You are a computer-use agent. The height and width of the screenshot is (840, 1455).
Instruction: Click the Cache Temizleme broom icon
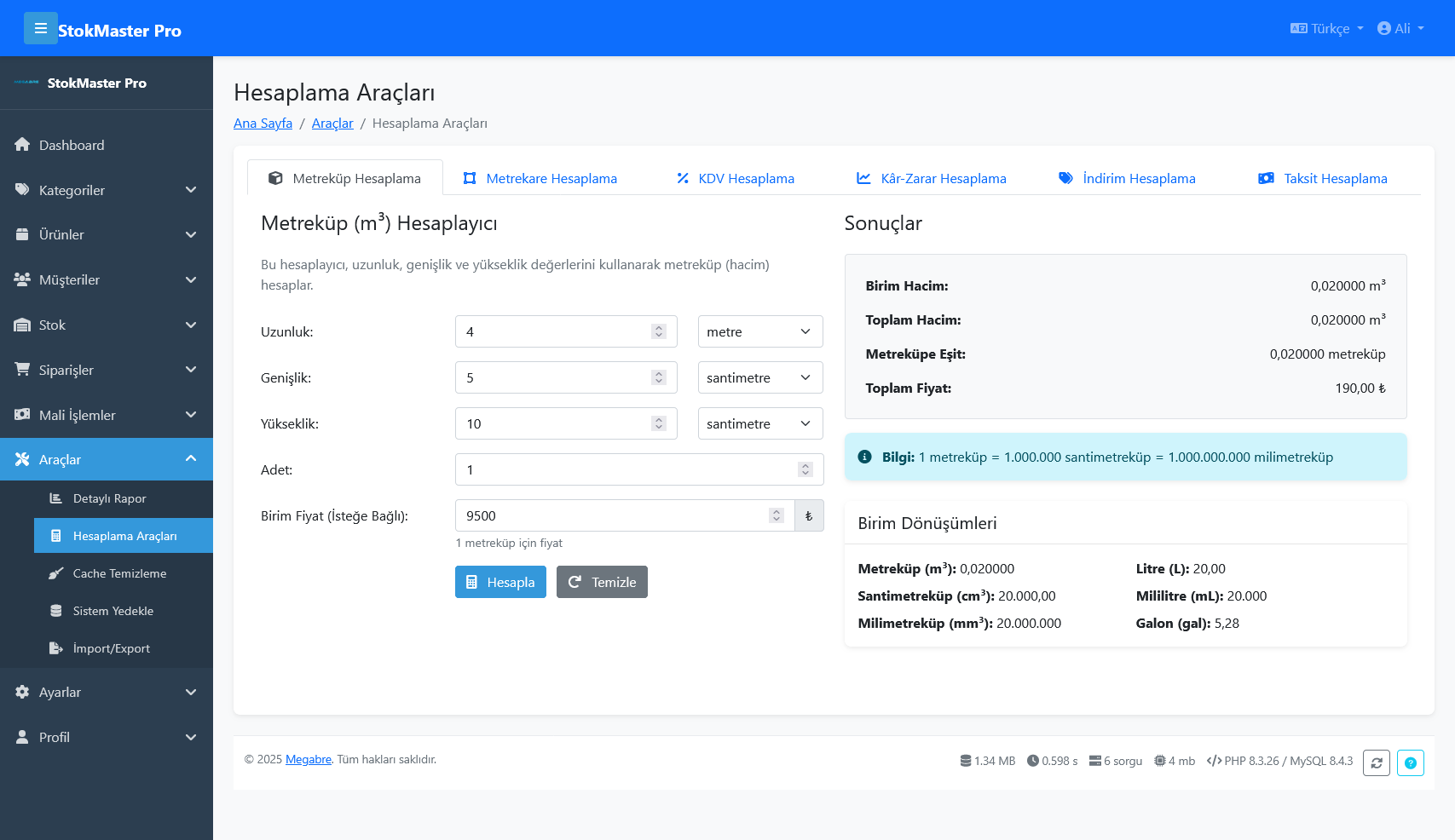click(x=55, y=573)
